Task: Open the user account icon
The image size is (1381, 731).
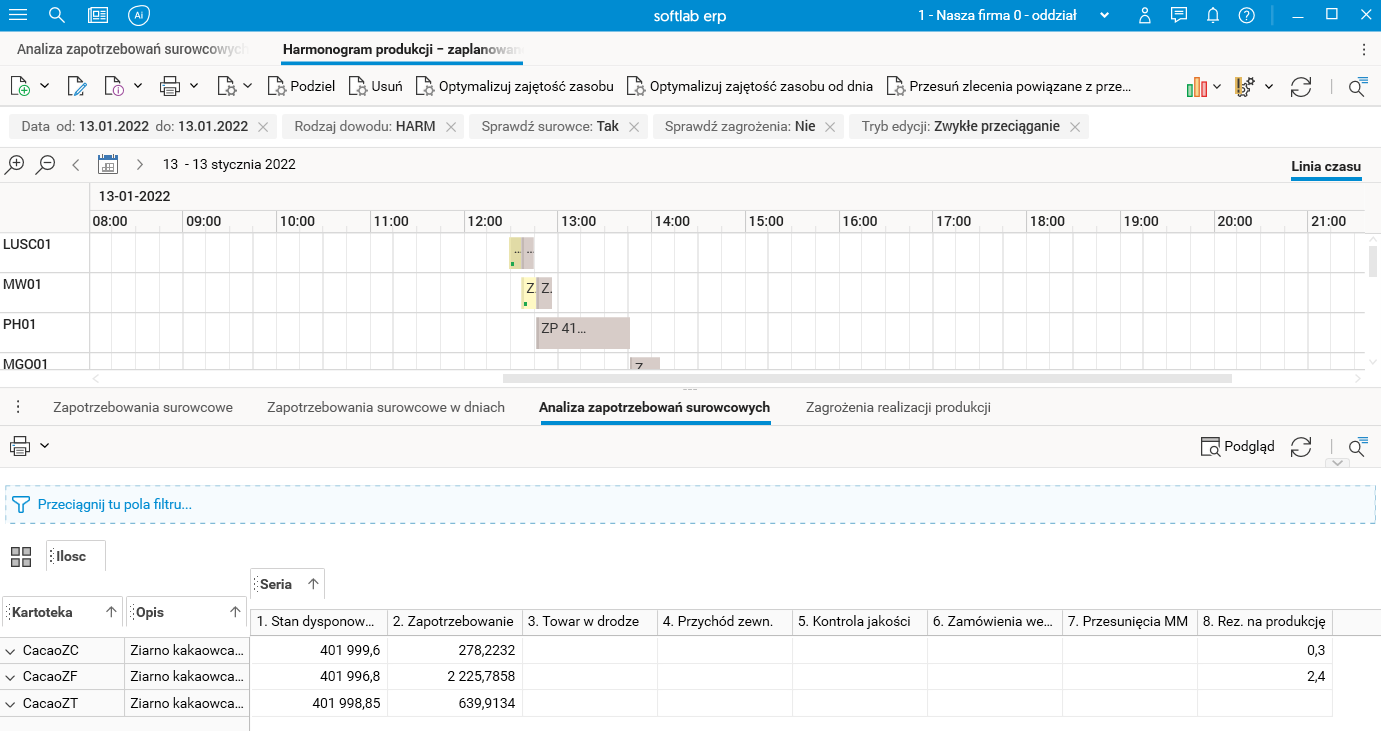Action: (x=1145, y=15)
